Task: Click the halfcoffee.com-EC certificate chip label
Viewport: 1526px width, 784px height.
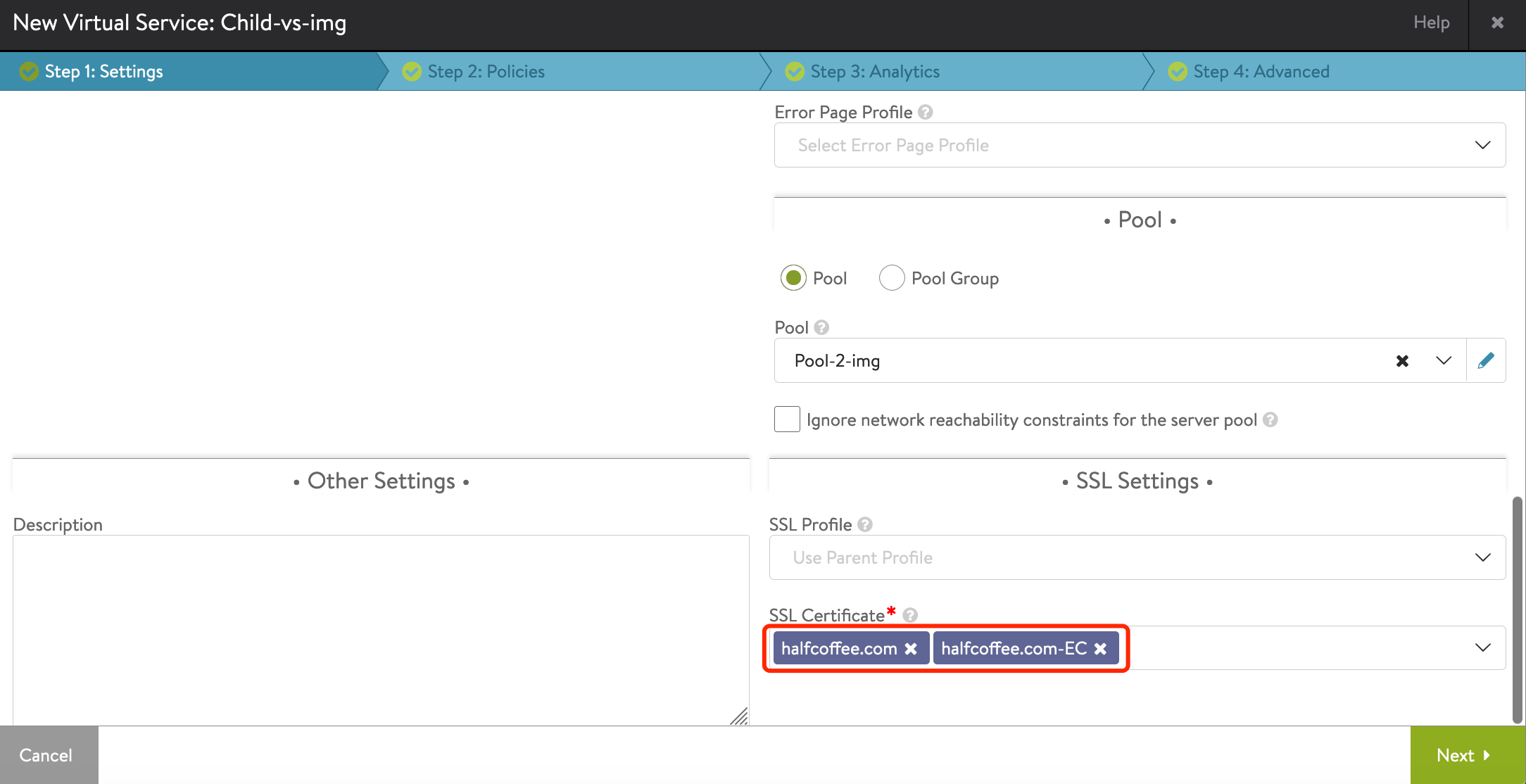Action: point(1014,648)
